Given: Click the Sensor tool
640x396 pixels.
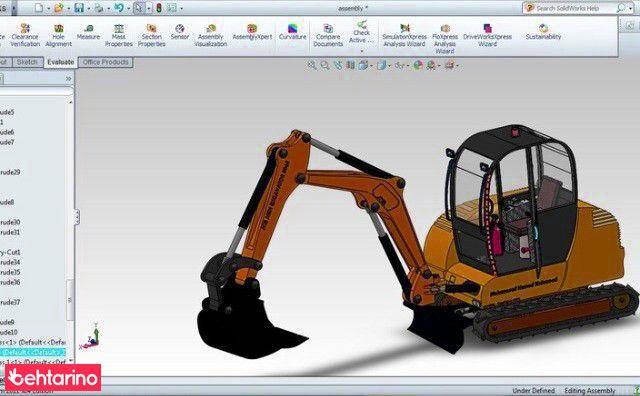Looking at the screenshot, I should click(180, 32).
